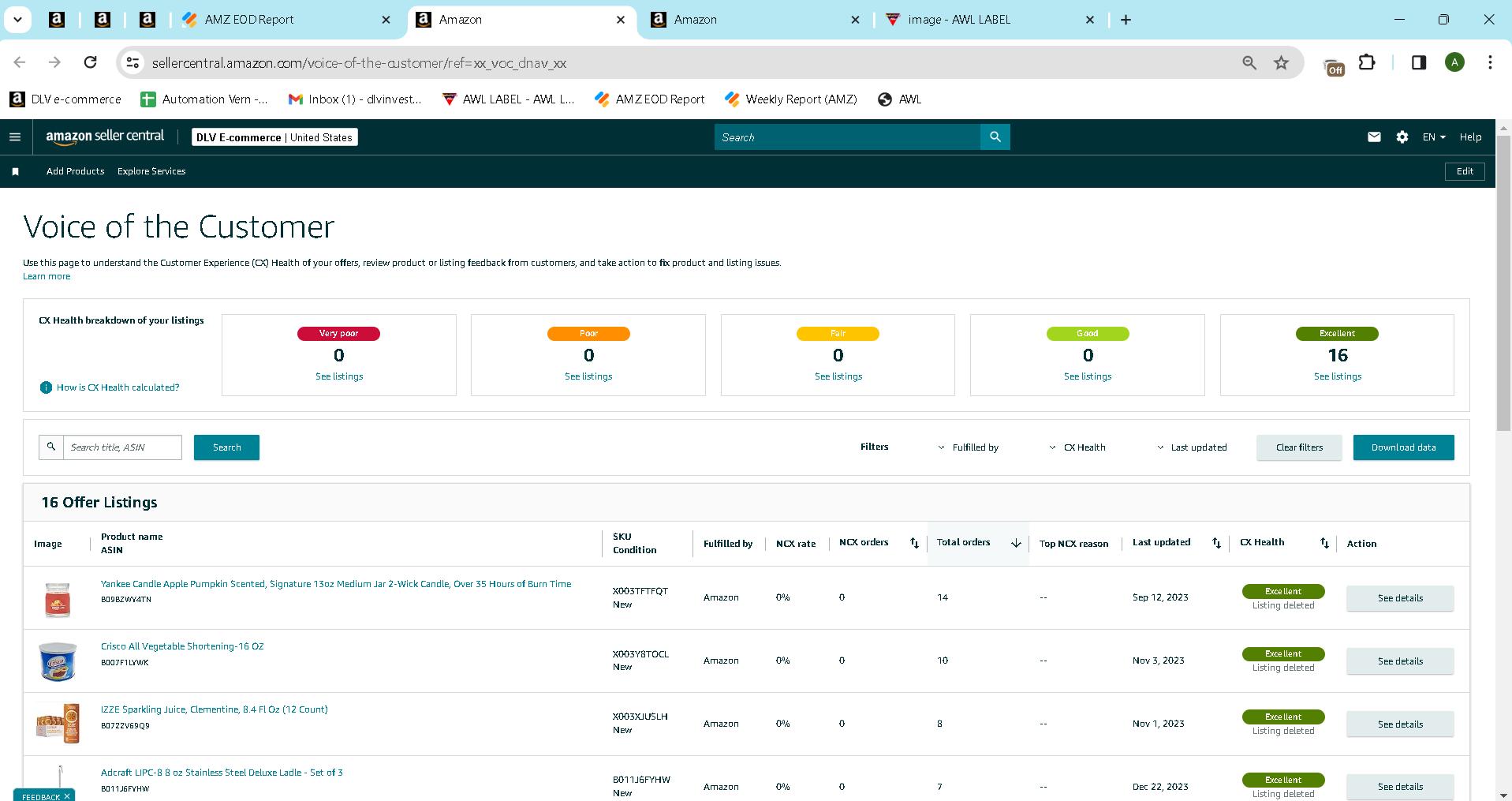Bookmark this page with the star icon
This screenshot has height=801, width=1512.
coord(1281,62)
